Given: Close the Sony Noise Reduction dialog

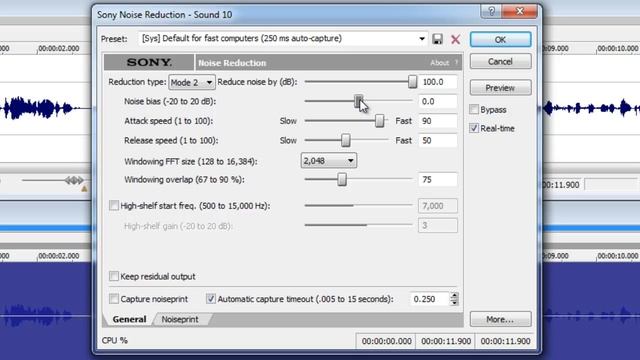Looking at the screenshot, I should click(520, 11).
